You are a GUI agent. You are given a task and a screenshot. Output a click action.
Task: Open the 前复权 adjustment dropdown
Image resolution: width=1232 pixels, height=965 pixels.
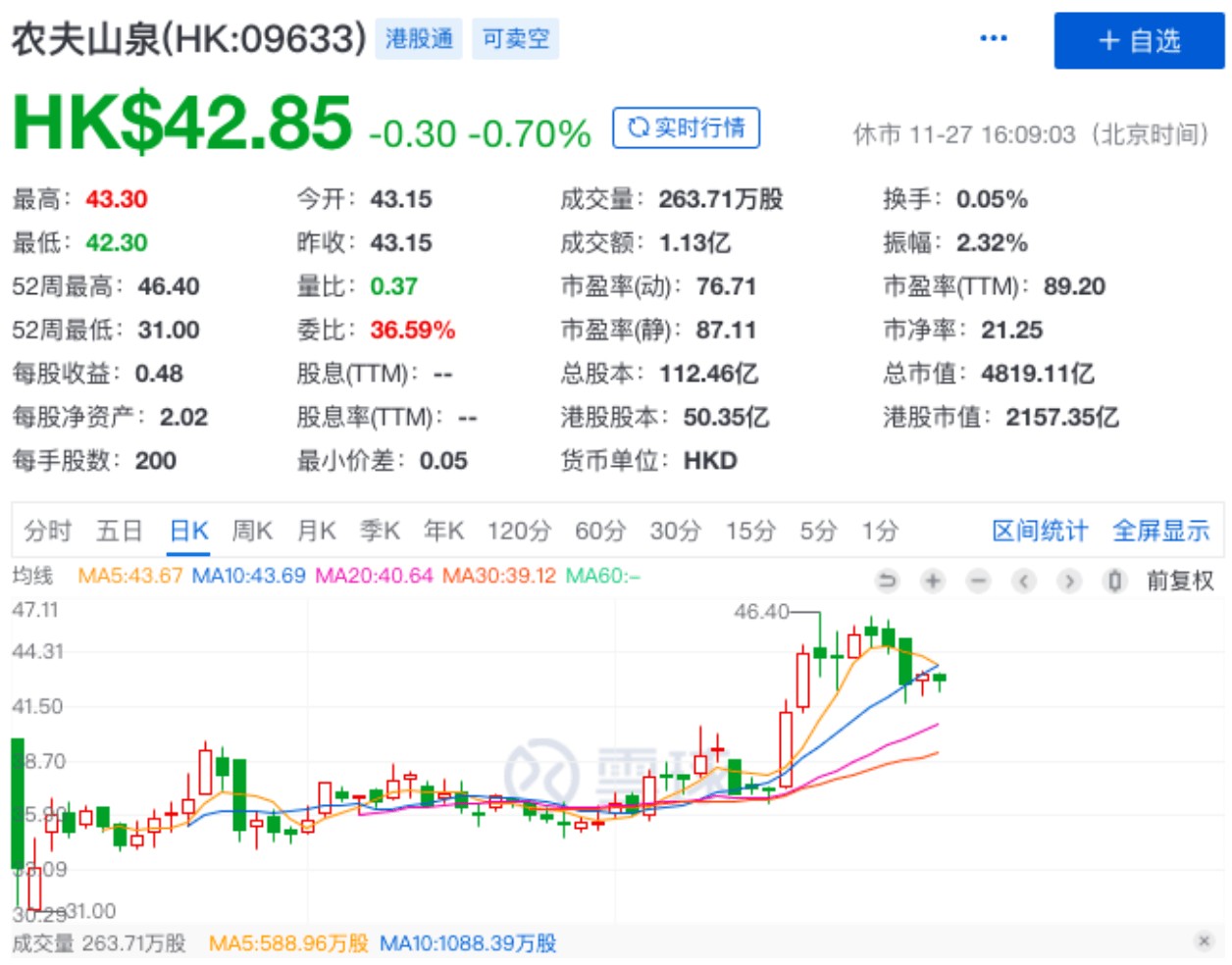1181,582
